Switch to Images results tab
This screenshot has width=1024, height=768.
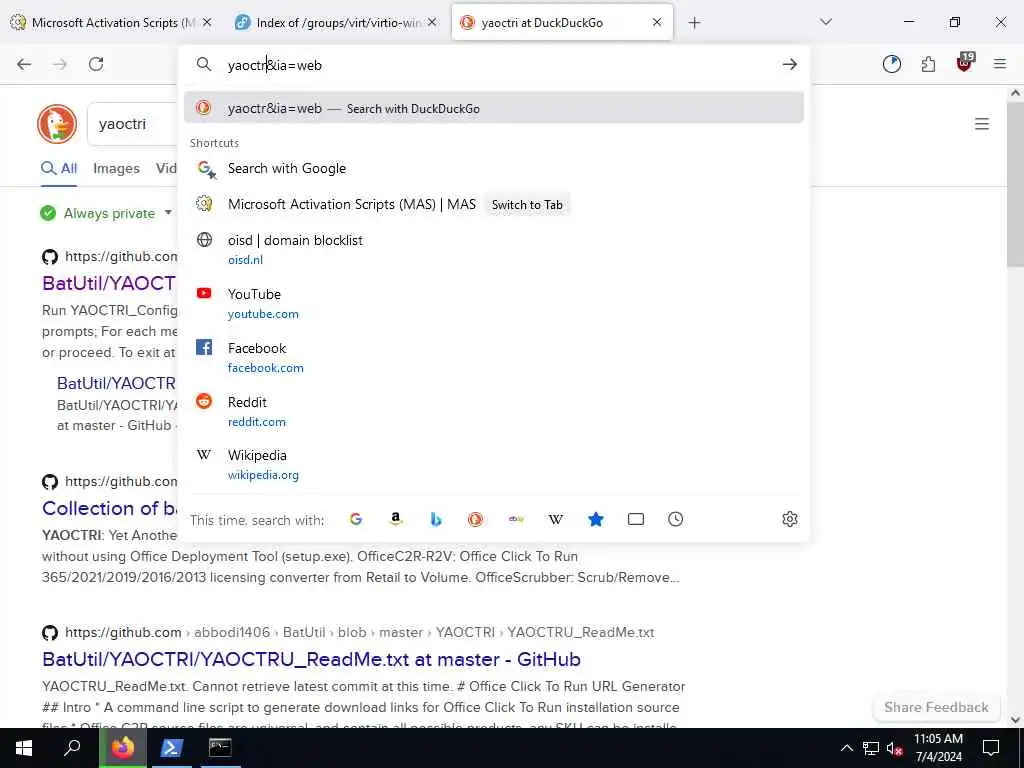click(116, 168)
